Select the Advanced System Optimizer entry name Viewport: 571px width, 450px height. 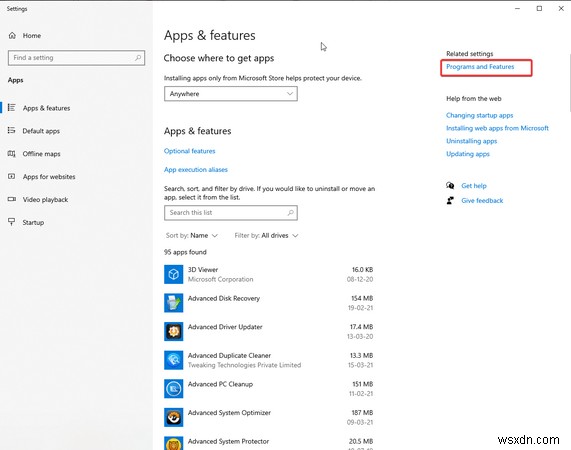229,413
